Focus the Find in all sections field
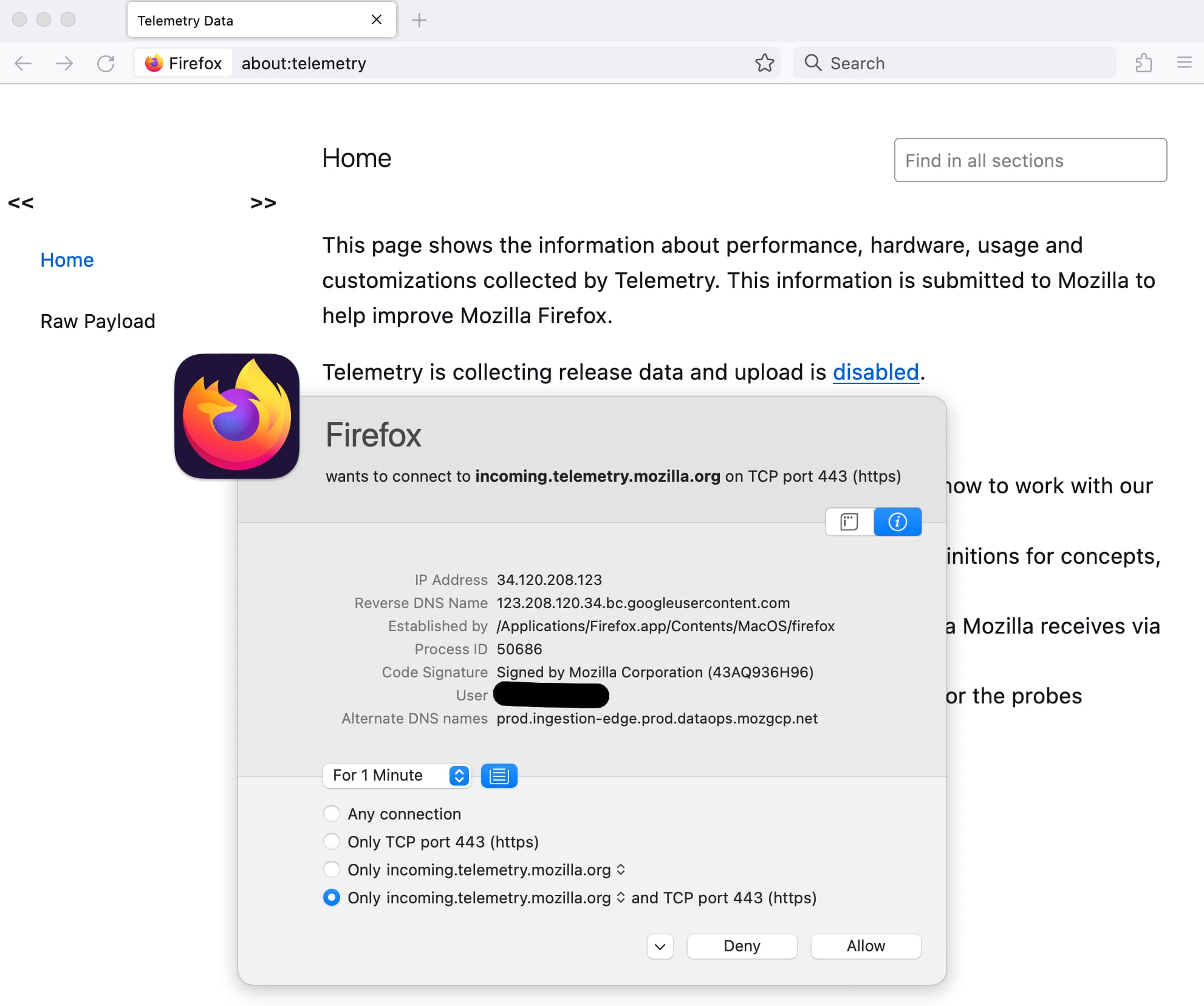 coord(1030,160)
